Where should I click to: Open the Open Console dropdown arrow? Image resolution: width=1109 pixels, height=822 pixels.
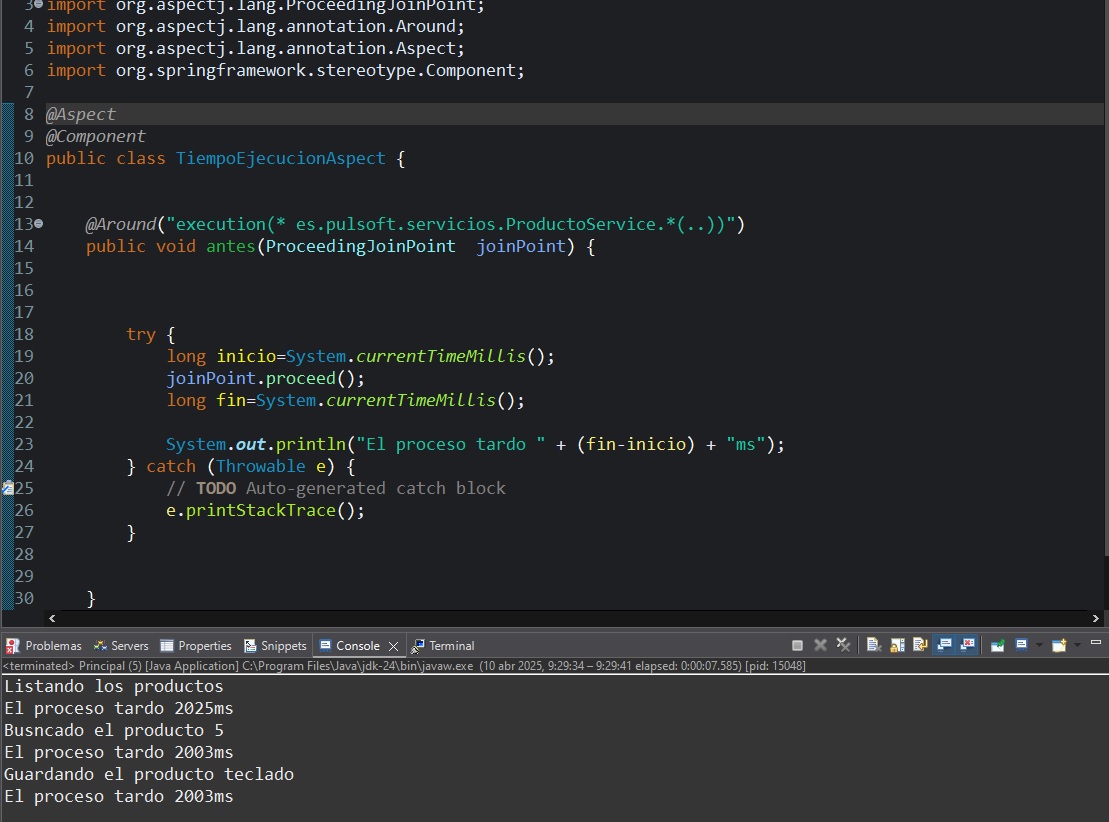click(1076, 646)
